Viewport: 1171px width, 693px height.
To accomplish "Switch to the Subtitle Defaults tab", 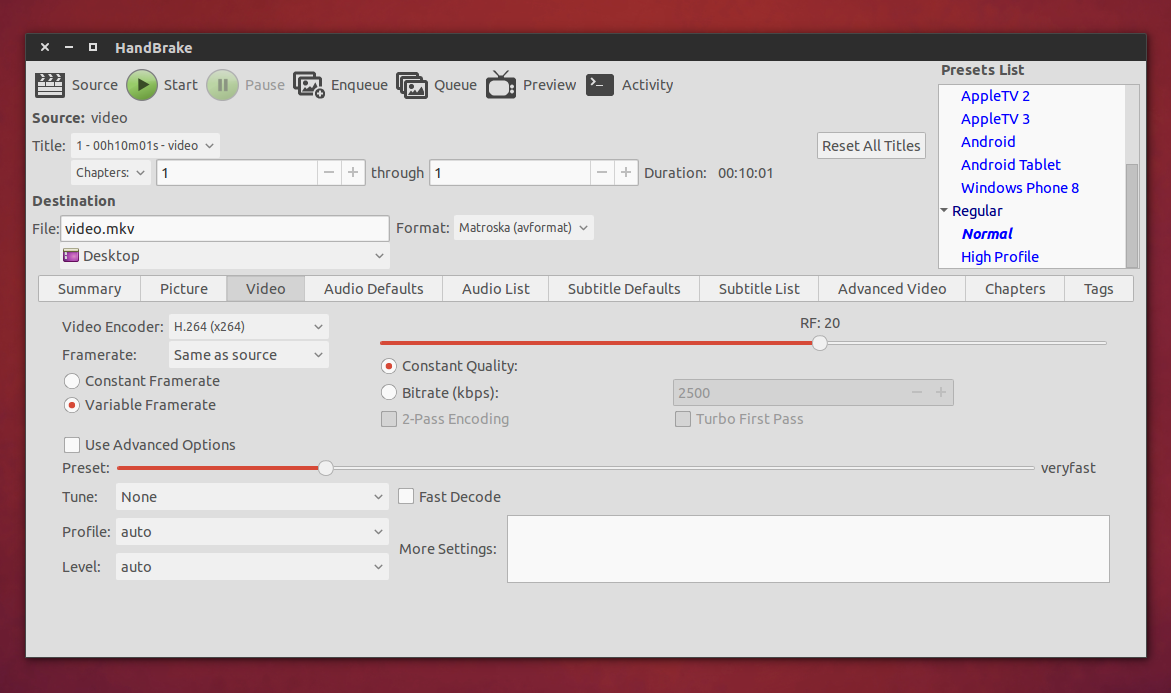I will (x=624, y=289).
